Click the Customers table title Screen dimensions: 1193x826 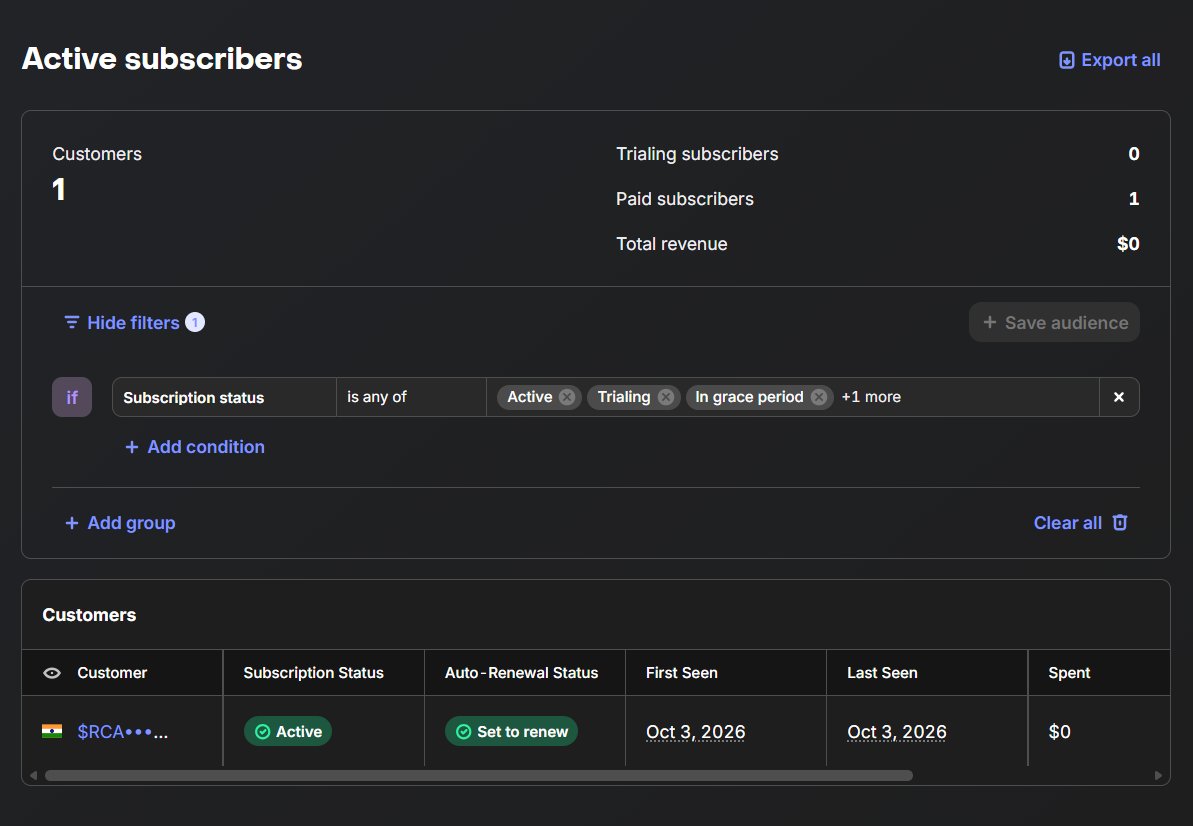coord(89,615)
